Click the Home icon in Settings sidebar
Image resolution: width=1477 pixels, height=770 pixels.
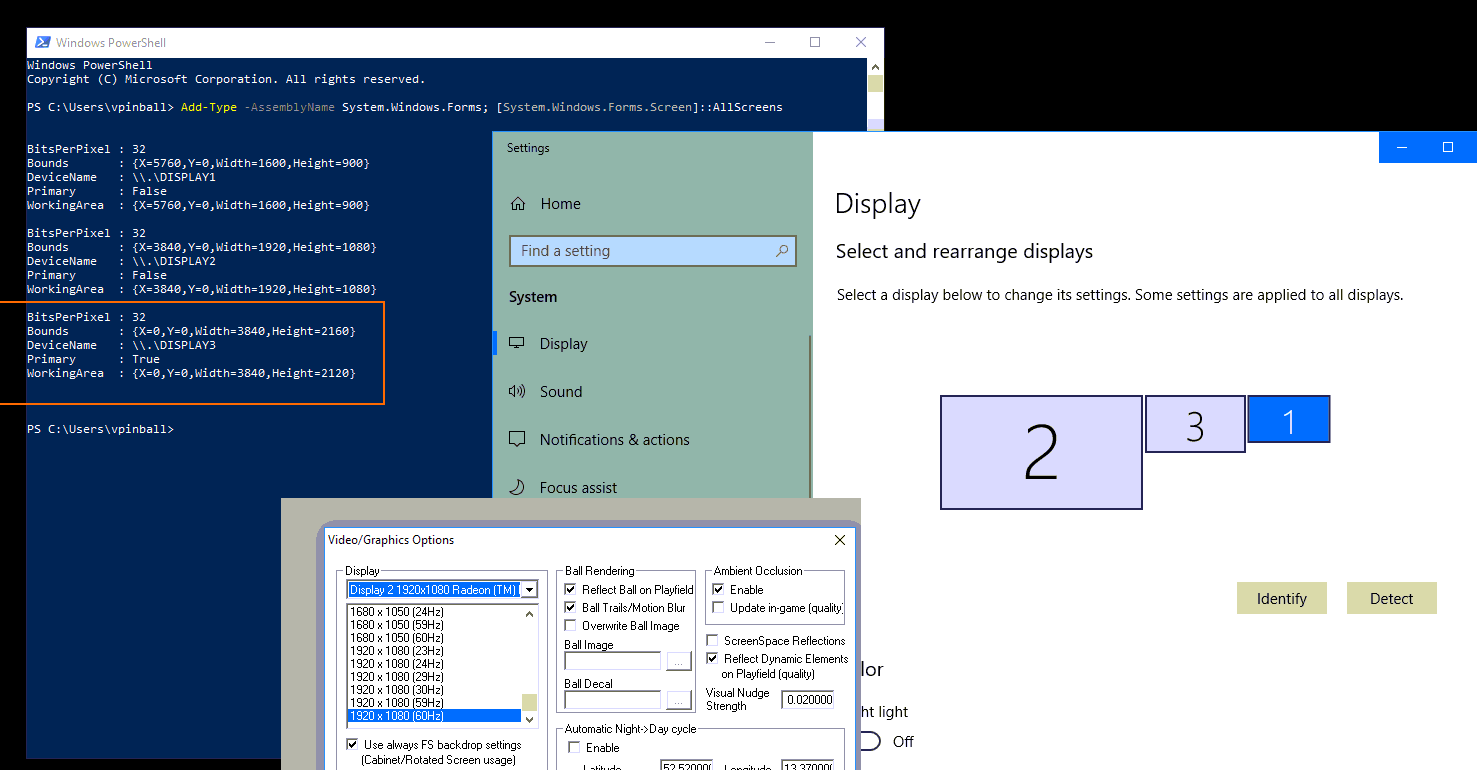pos(518,204)
